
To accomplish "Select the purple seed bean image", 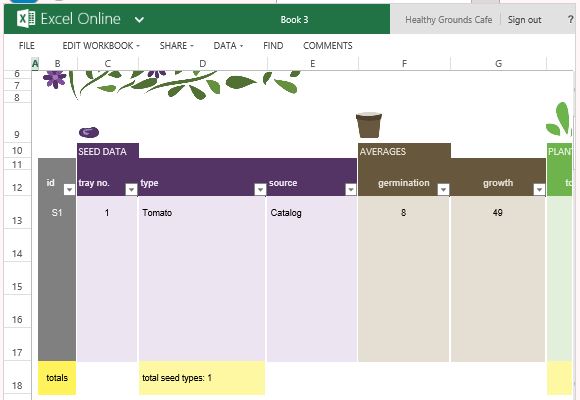I will 89,132.
